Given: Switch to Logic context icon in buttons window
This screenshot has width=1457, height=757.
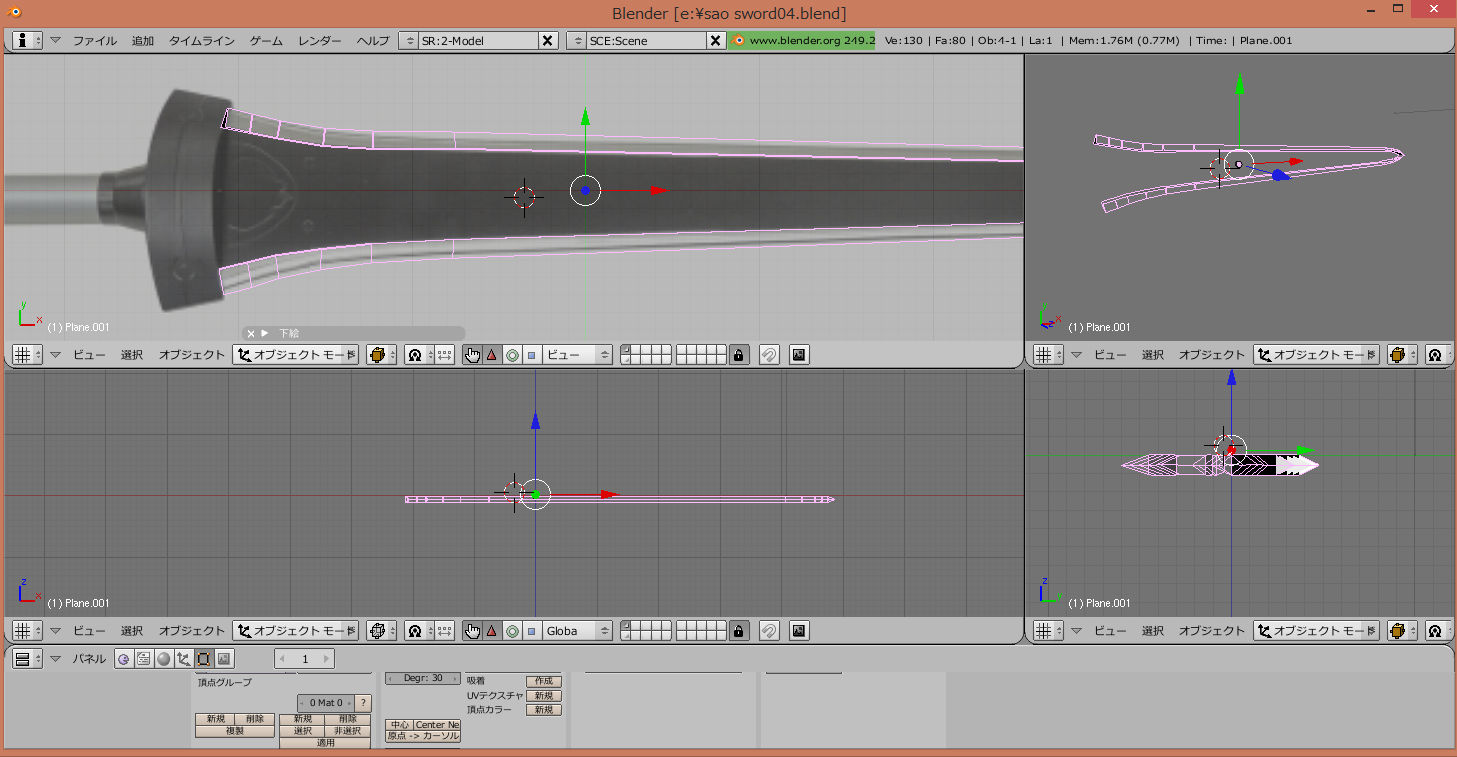Looking at the screenshot, I should pyautogui.click(x=124, y=659).
